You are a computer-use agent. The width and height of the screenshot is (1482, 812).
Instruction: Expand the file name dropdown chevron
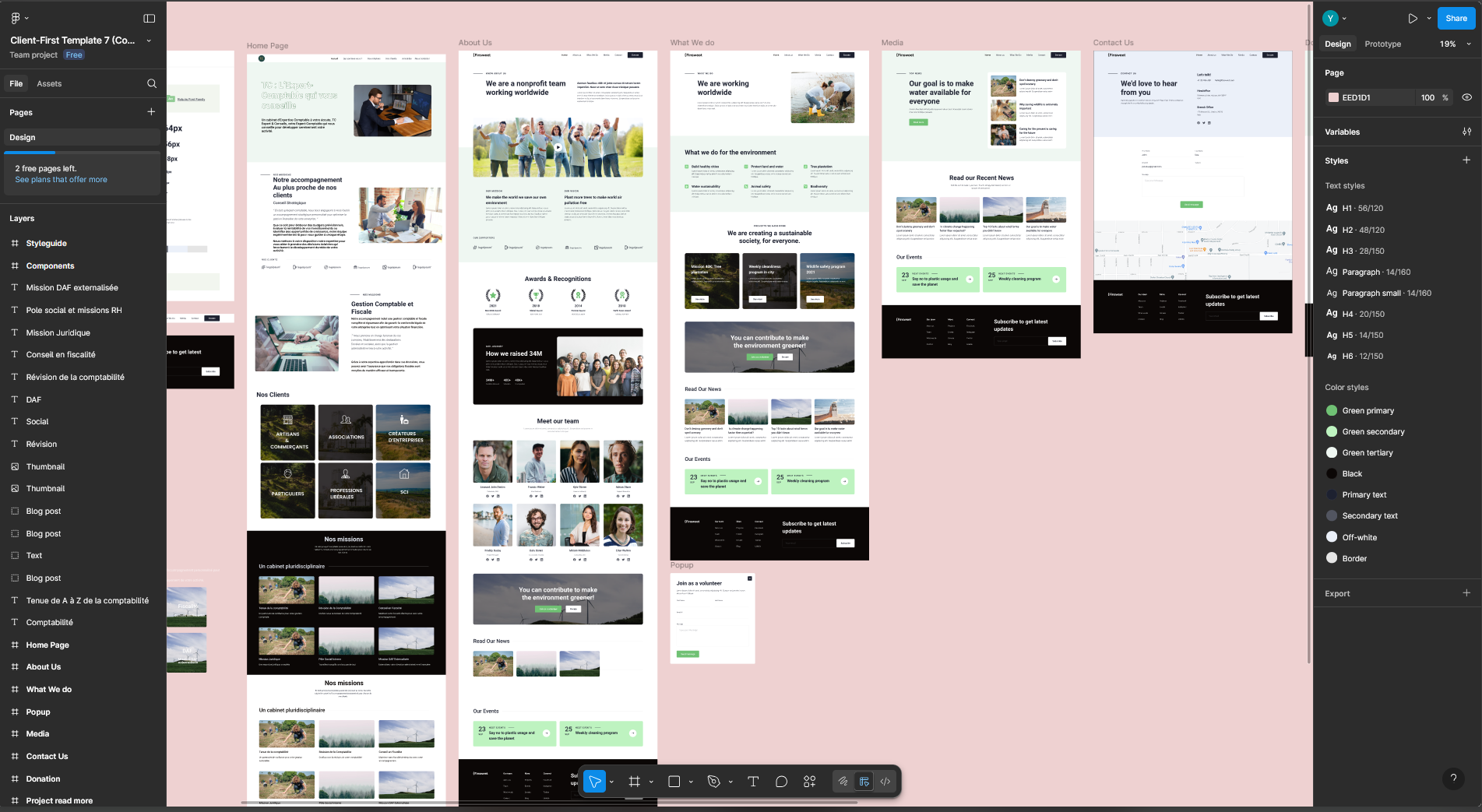tap(149, 40)
